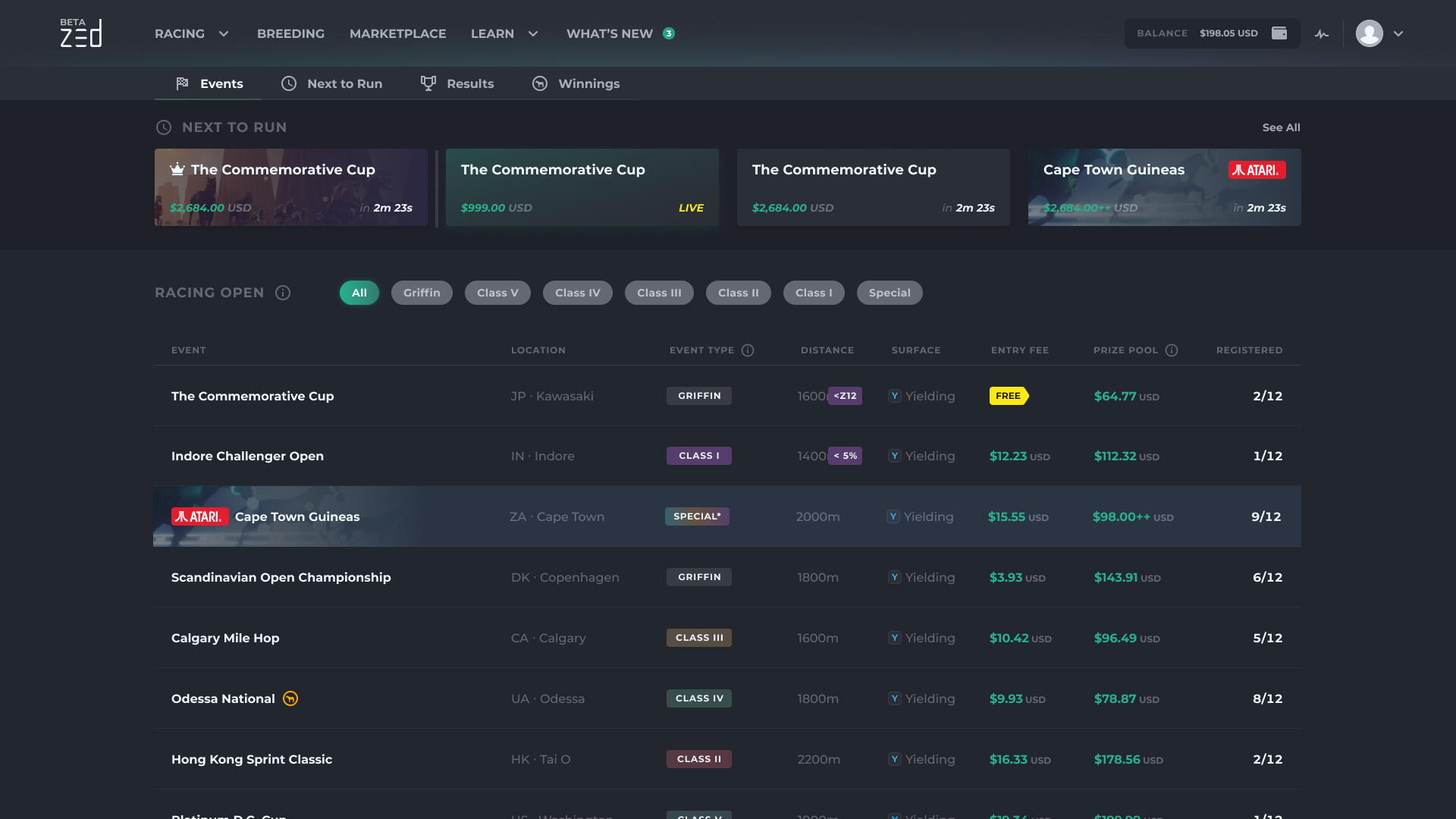Click the activity pulse icon
The height and width of the screenshot is (819, 1456).
(x=1322, y=34)
